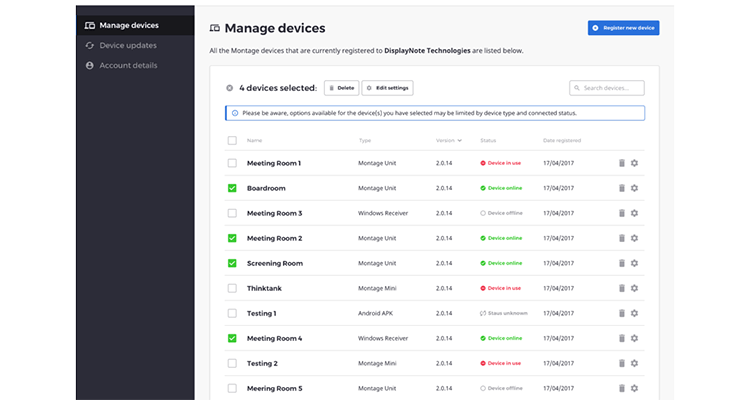The height and width of the screenshot is (400, 750).
Task: Delete Screening Room using trash icon
Action: 622,263
